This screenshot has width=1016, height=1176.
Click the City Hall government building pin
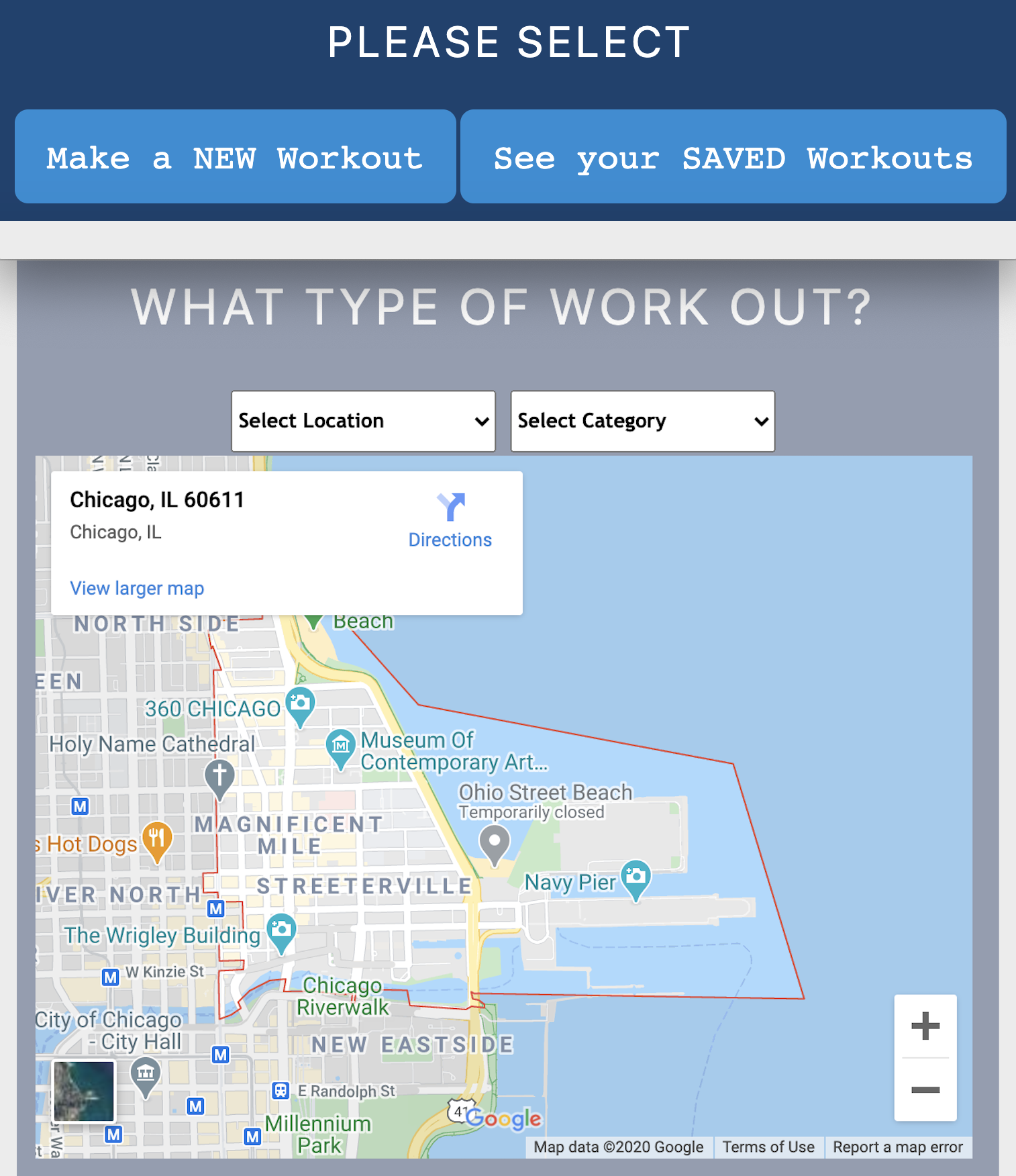tap(145, 1077)
